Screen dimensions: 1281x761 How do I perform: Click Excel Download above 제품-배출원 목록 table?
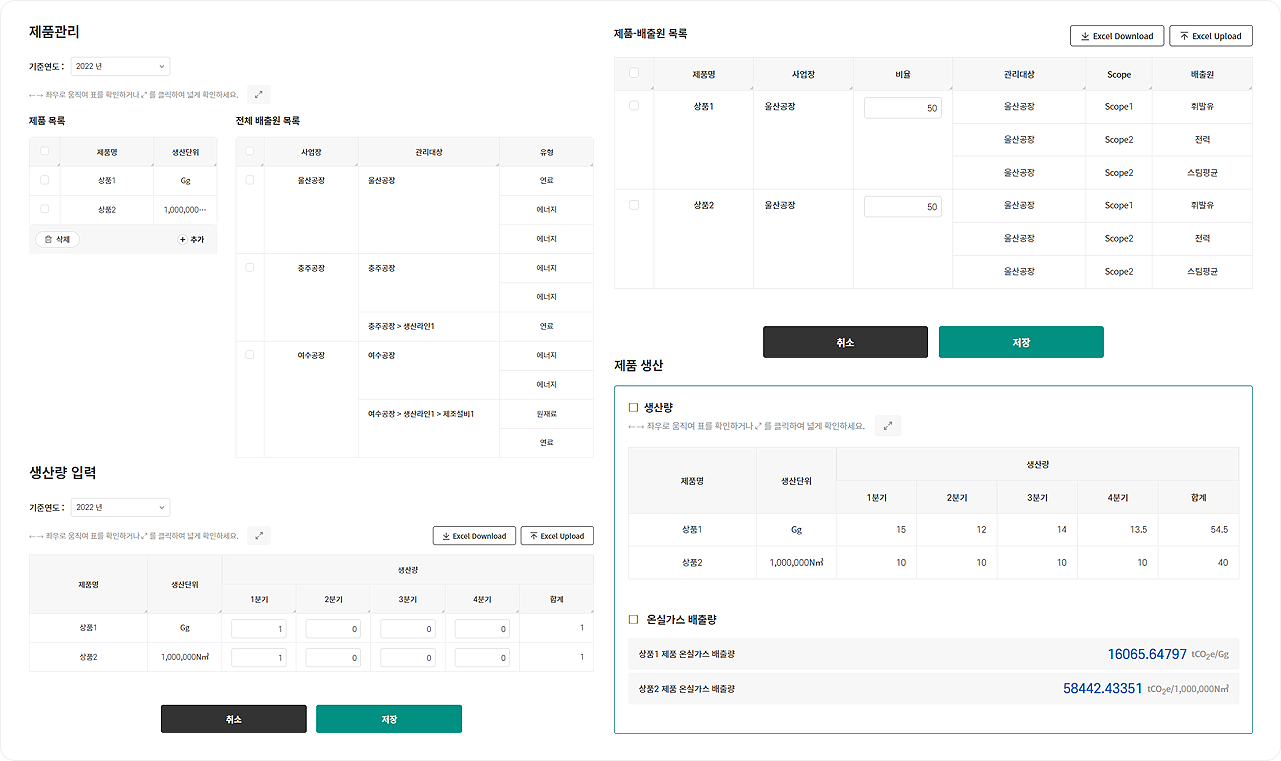tap(1117, 36)
